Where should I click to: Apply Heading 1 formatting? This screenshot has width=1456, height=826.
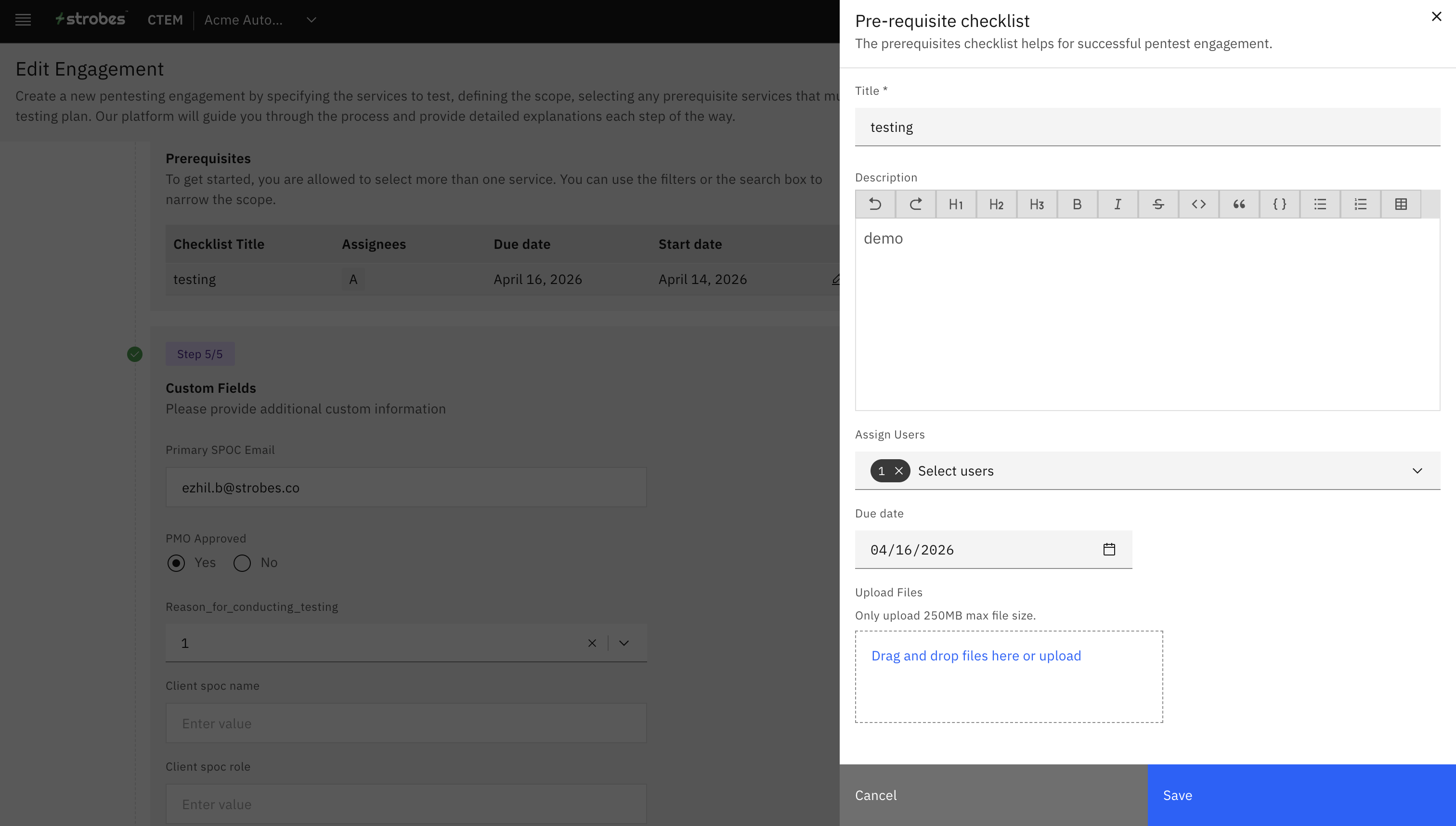point(956,204)
